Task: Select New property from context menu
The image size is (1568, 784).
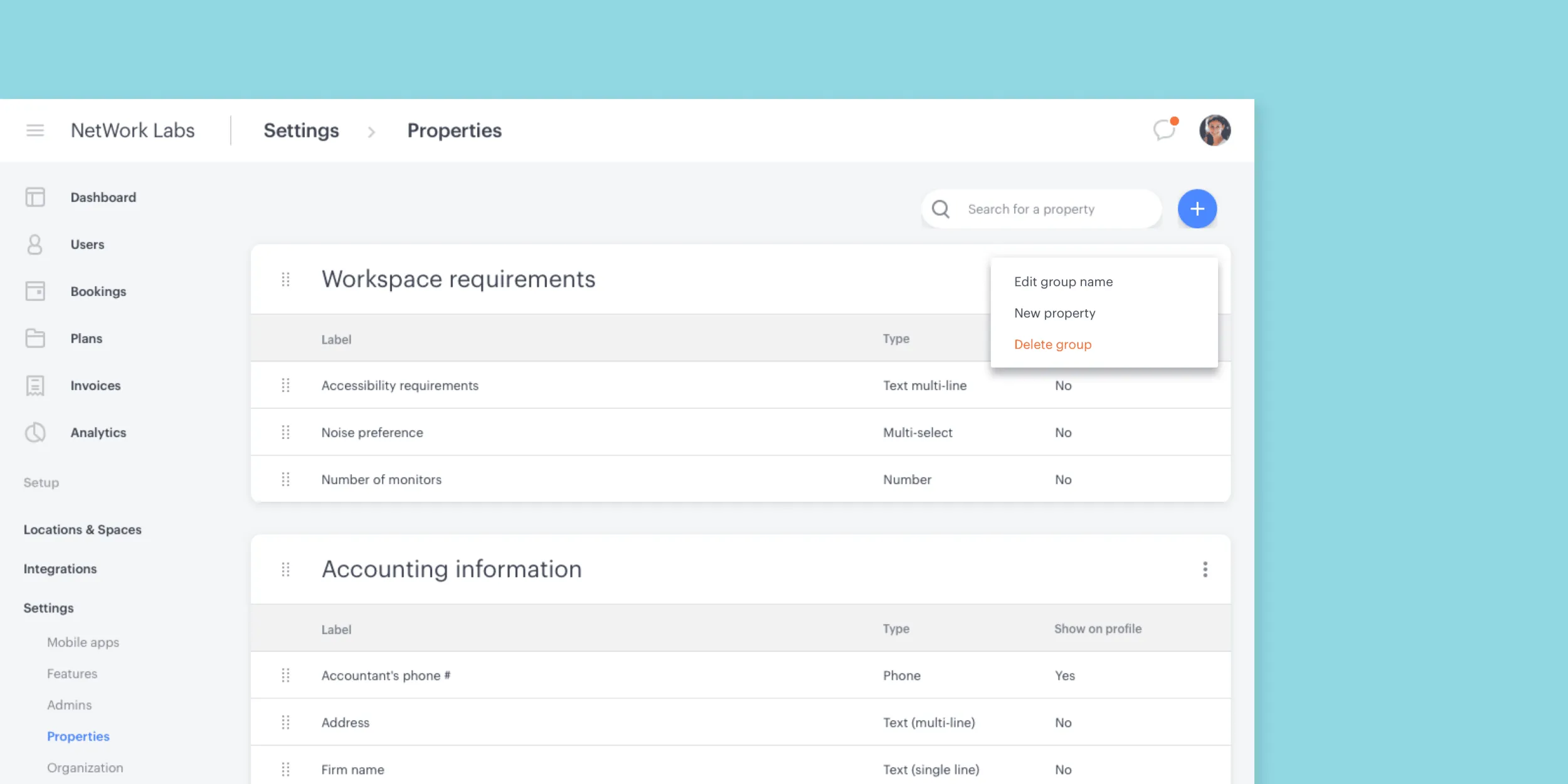Action: click(1055, 312)
